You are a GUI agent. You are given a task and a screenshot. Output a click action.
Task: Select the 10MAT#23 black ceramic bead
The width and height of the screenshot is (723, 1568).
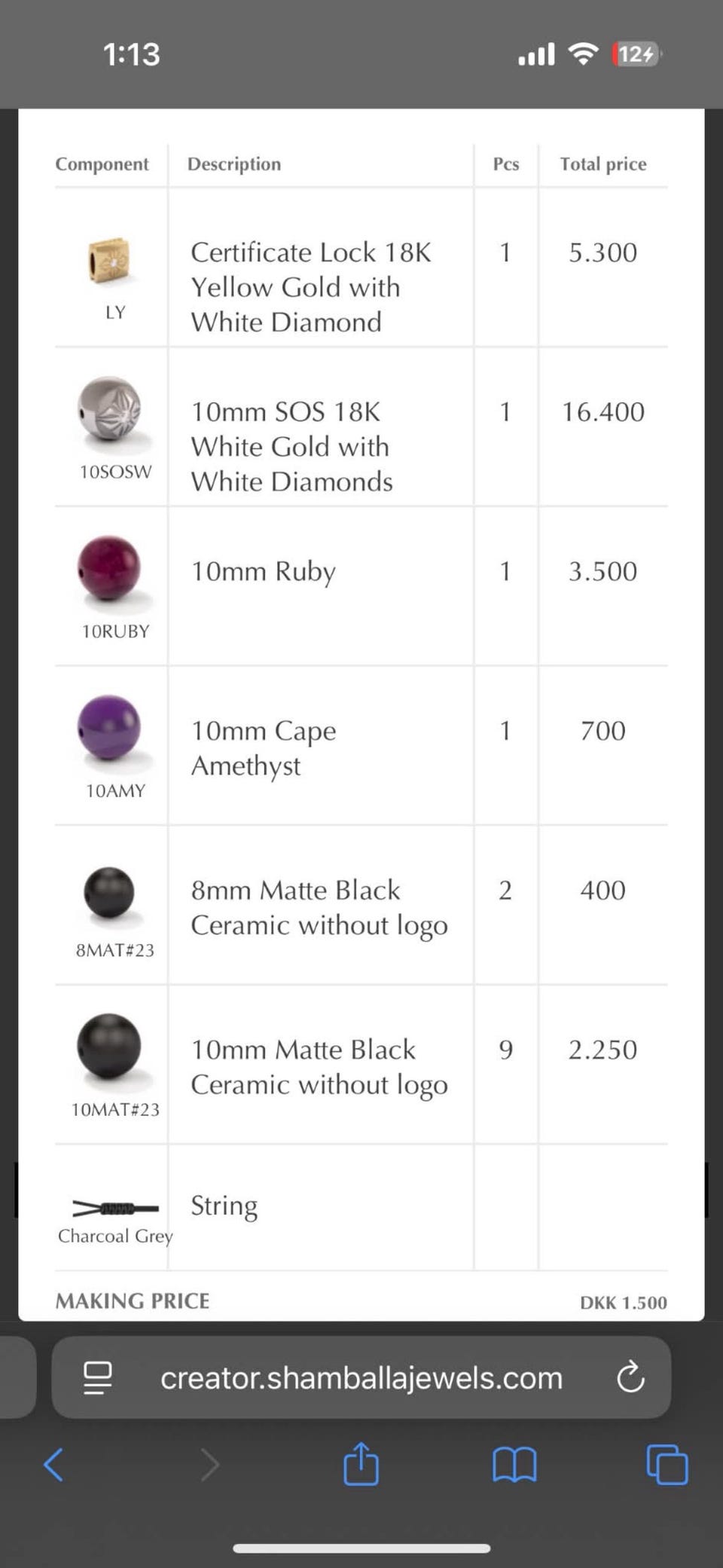110,1049
